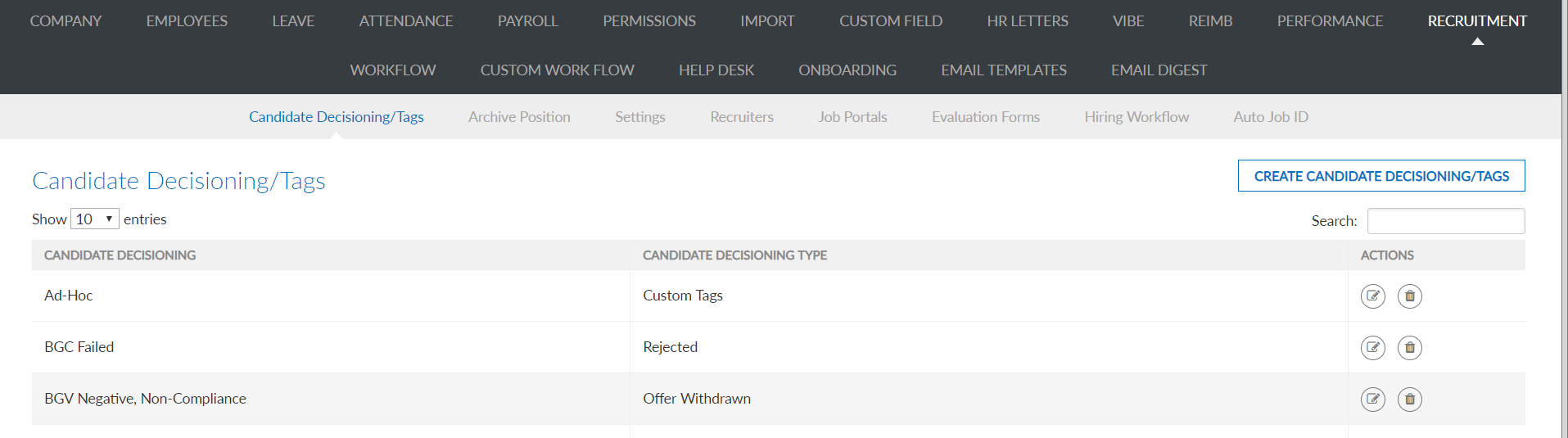
Task: Open the Recruiters tab
Action: pyautogui.click(x=742, y=117)
